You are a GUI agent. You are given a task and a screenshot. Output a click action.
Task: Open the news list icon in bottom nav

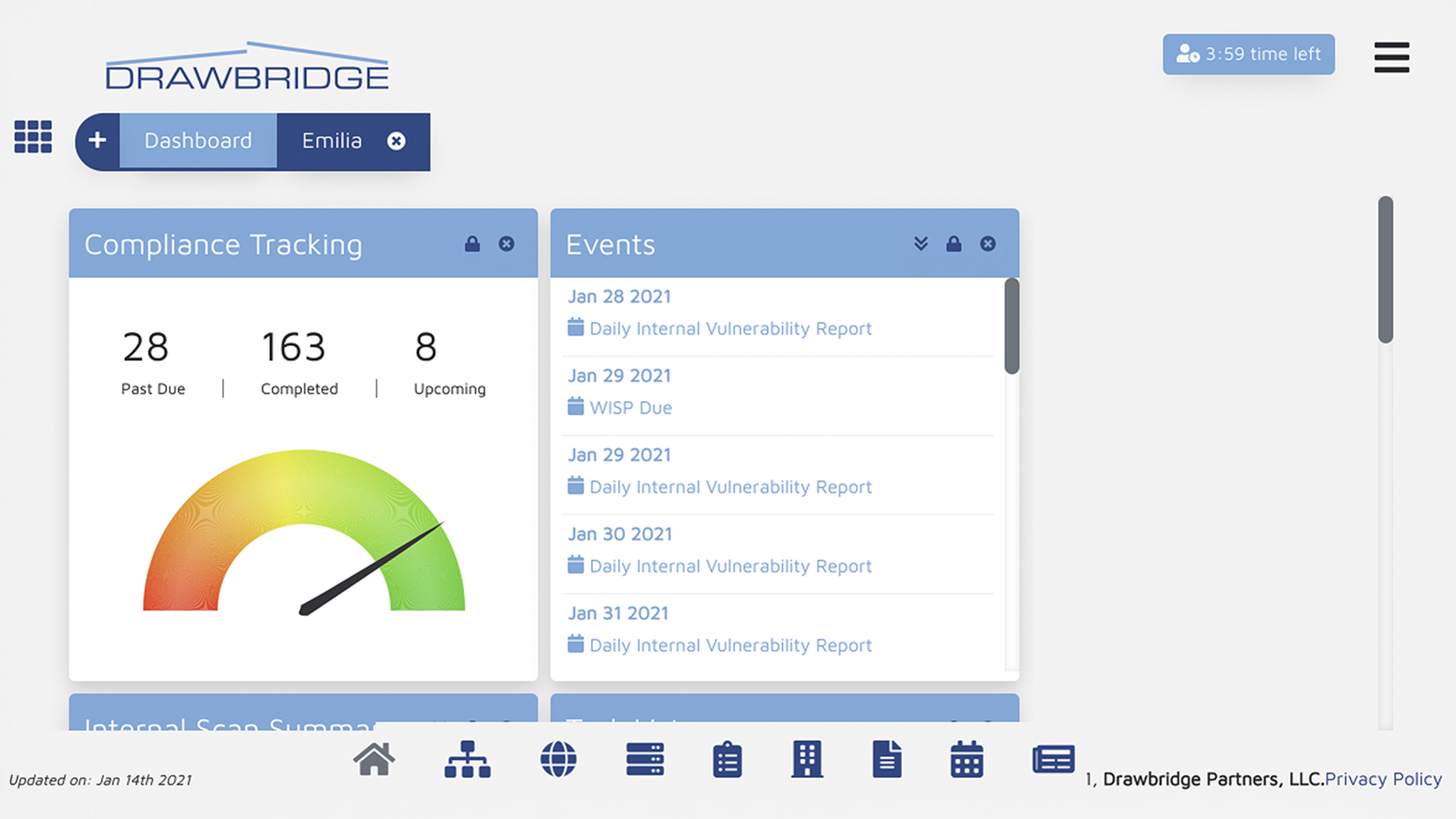pos(1053,759)
